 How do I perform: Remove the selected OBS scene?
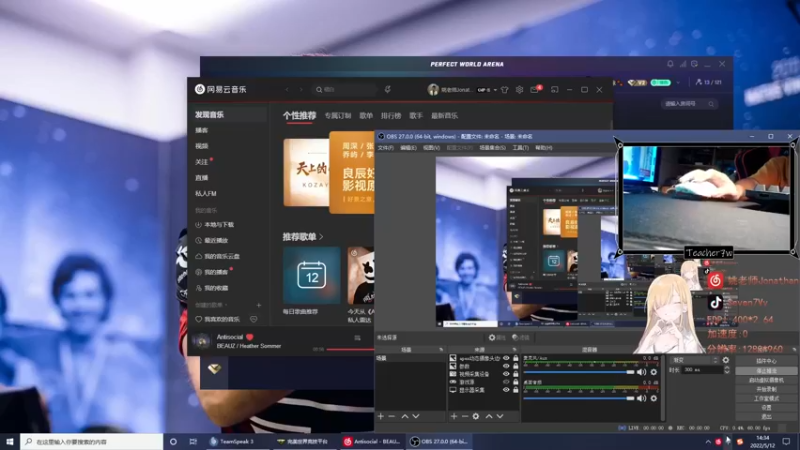click(392, 416)
